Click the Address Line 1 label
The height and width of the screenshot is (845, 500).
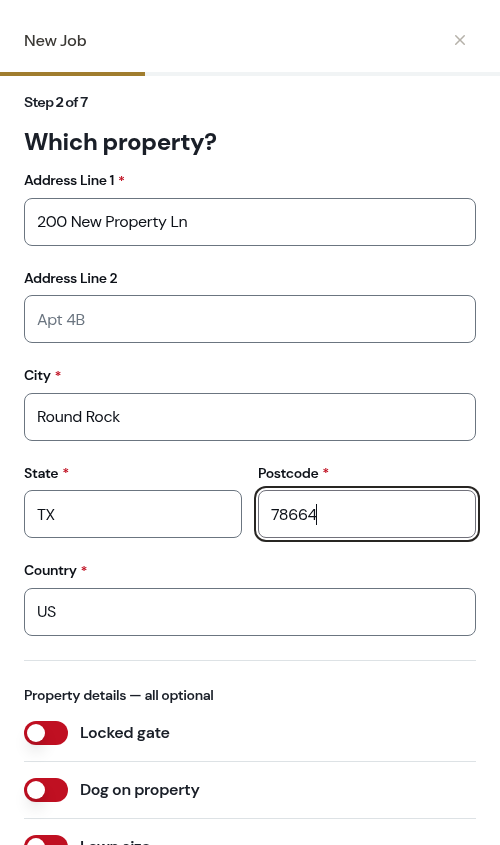70,181
